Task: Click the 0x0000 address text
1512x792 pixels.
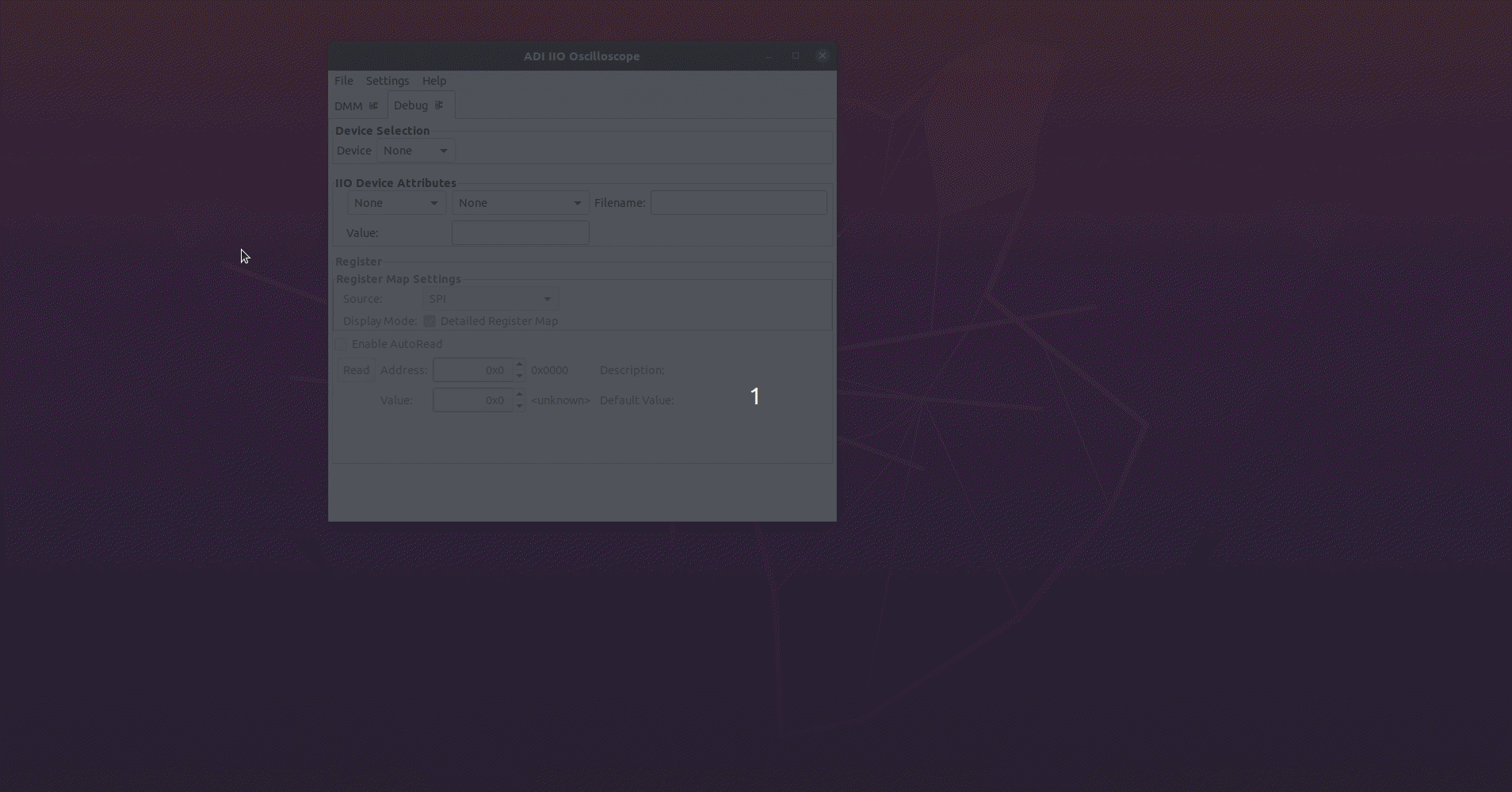Action: coord(549,370)
